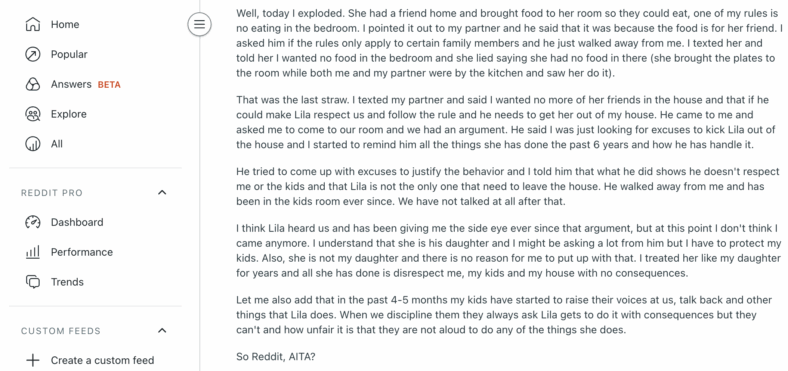
Task: Click the Home house icon
Action: coord(33,24)
